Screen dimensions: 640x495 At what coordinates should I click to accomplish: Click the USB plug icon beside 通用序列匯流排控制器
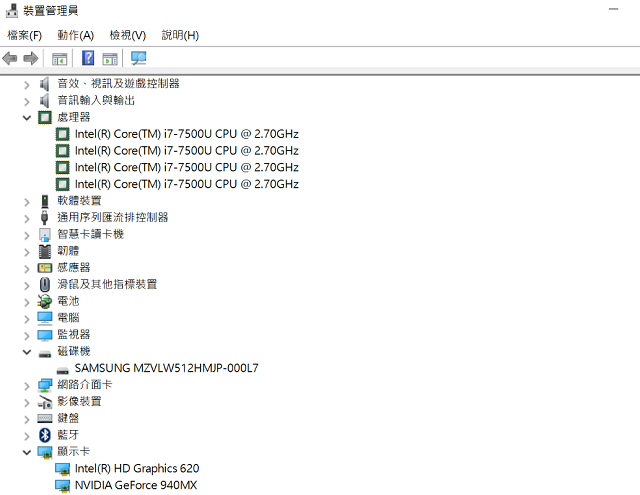pos(44,218)
